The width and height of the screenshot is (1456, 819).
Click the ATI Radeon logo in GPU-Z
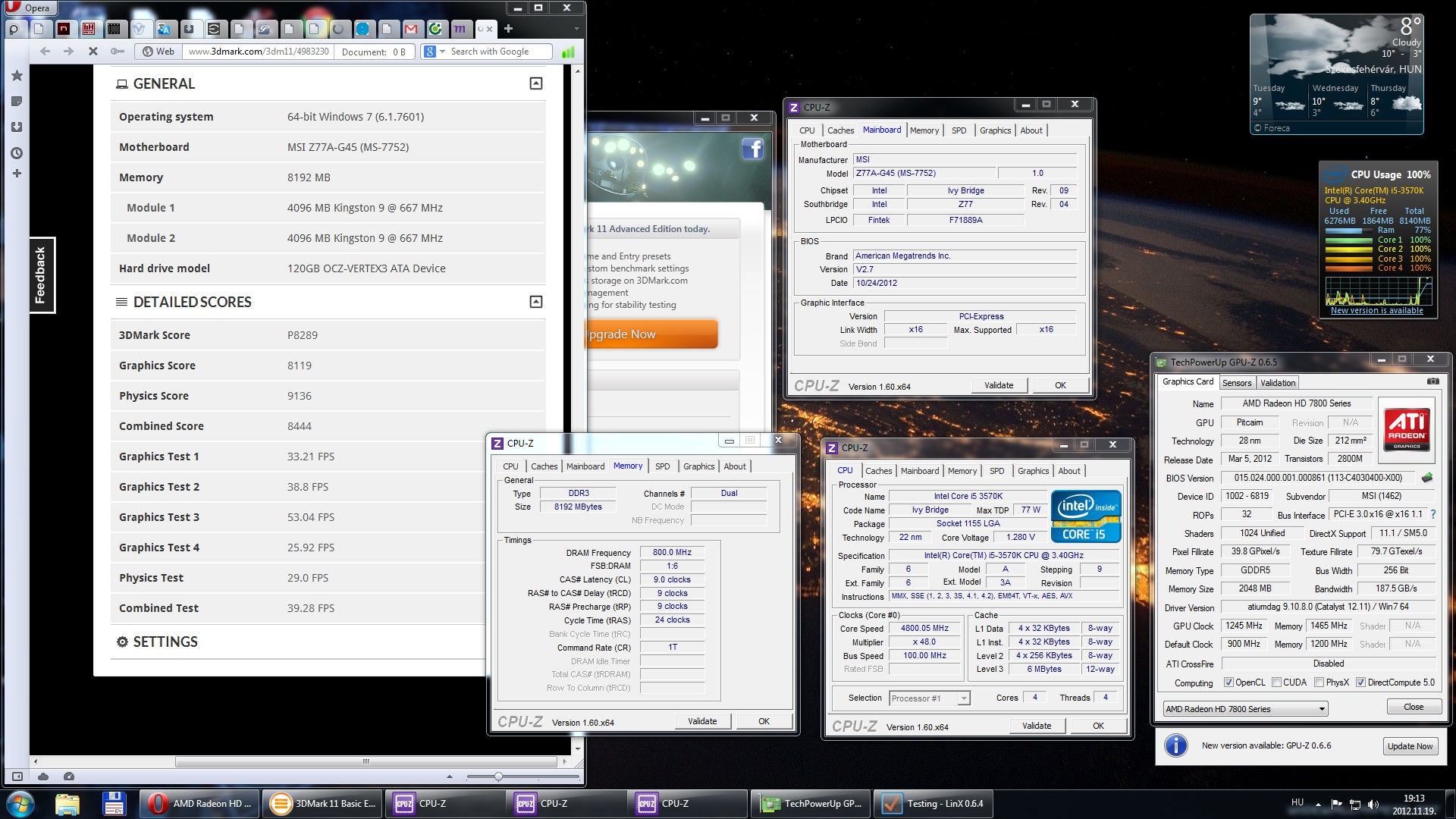(1406, 428)
